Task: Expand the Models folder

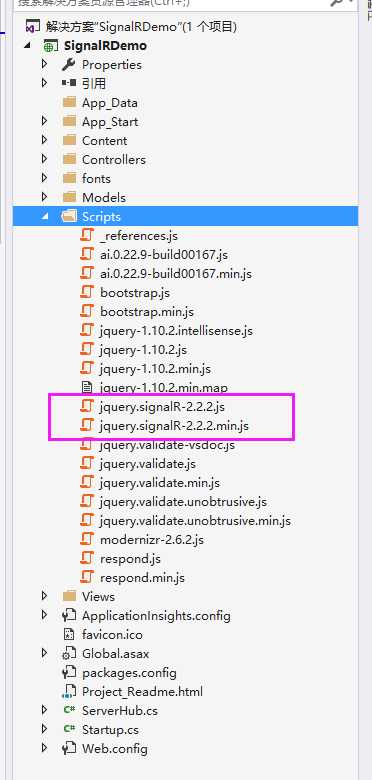Action: [45, 196]
